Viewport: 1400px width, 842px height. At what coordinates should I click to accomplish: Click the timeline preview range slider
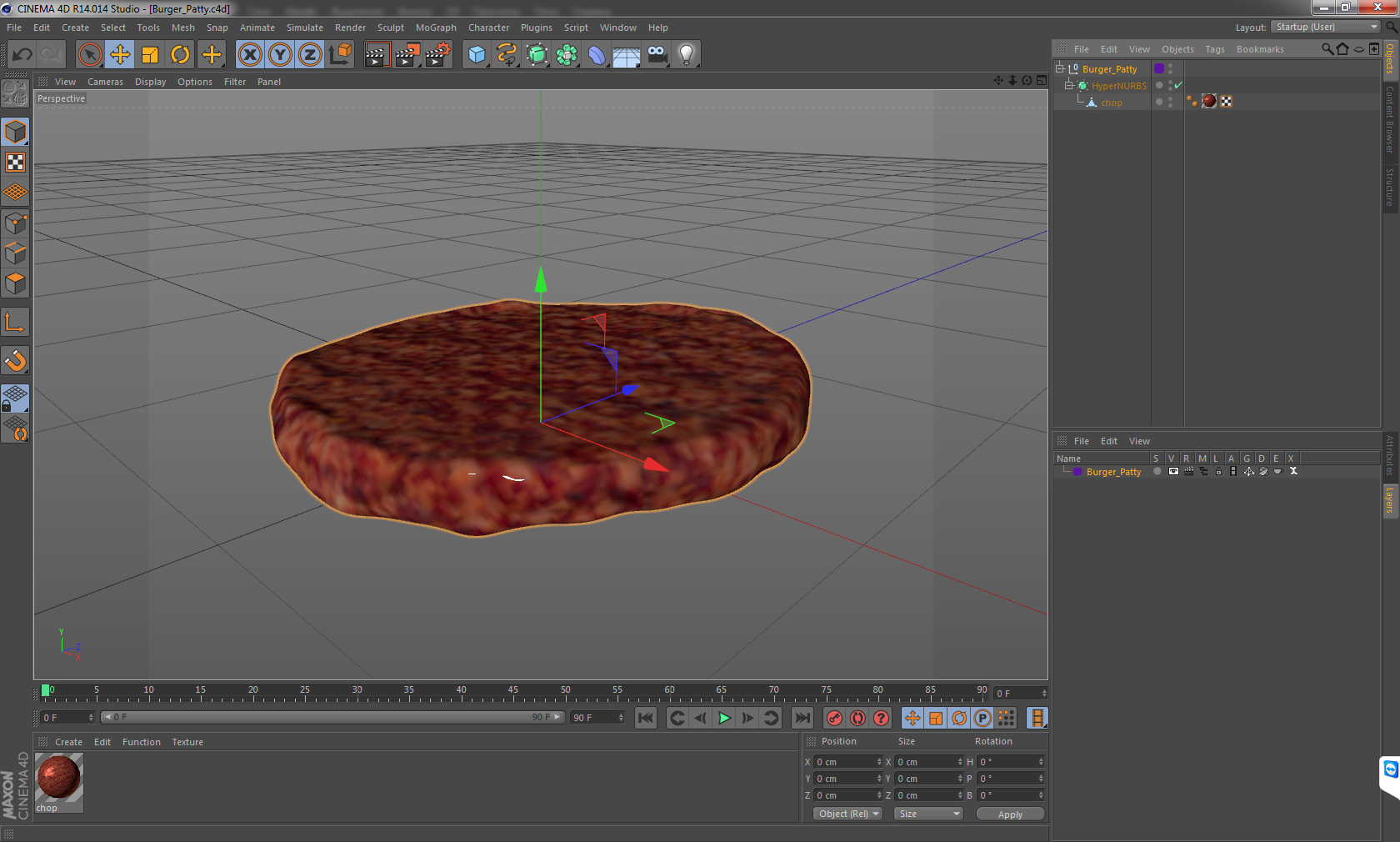(332, 717)
